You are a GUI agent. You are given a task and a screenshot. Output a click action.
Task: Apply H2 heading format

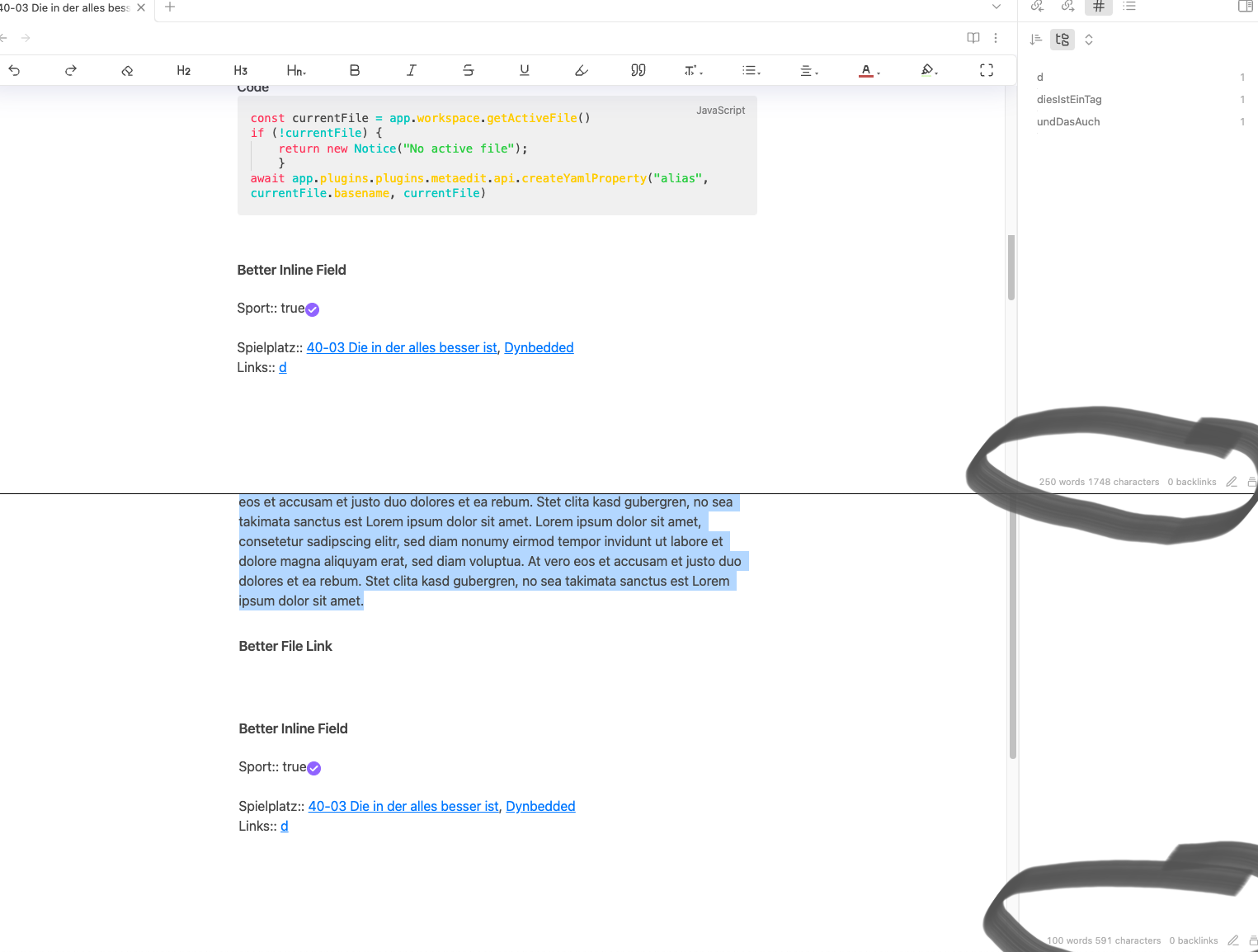pyautogui.click(x=183, y=70)
